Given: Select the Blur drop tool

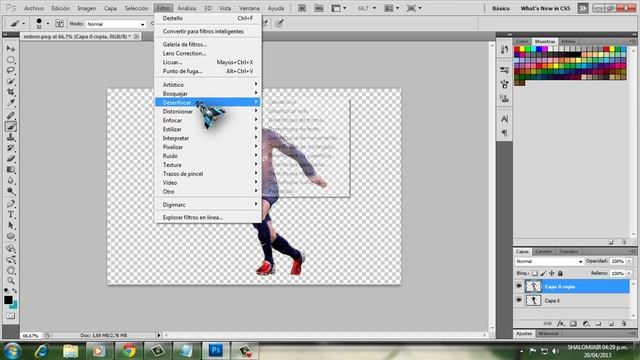Looking at the screenshot, I should click(x=11, y=180).
